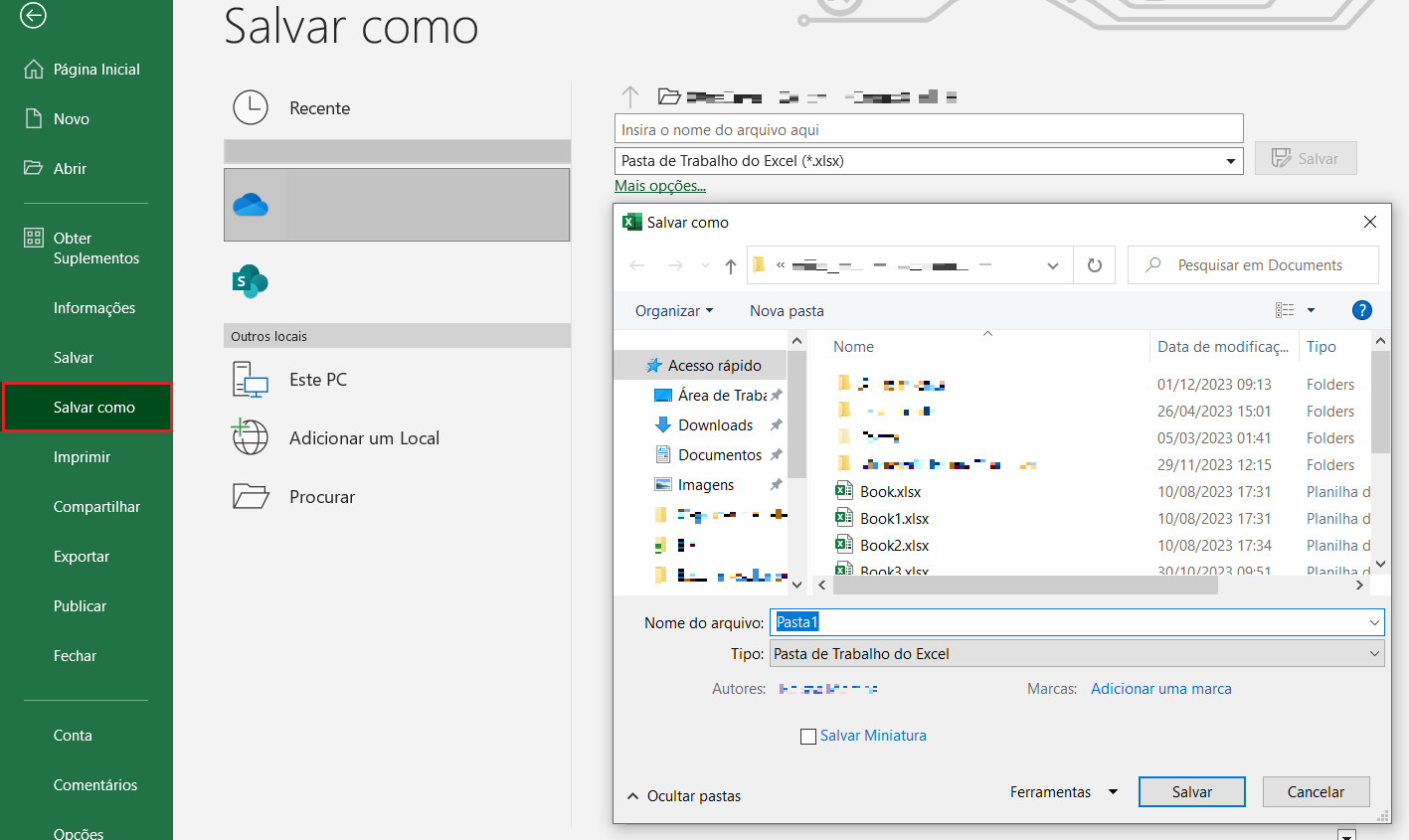Sort by Data de modificação column header
Image resolution: width=1409 pixels, height=840 pixels.
[x=1224, y=347]
